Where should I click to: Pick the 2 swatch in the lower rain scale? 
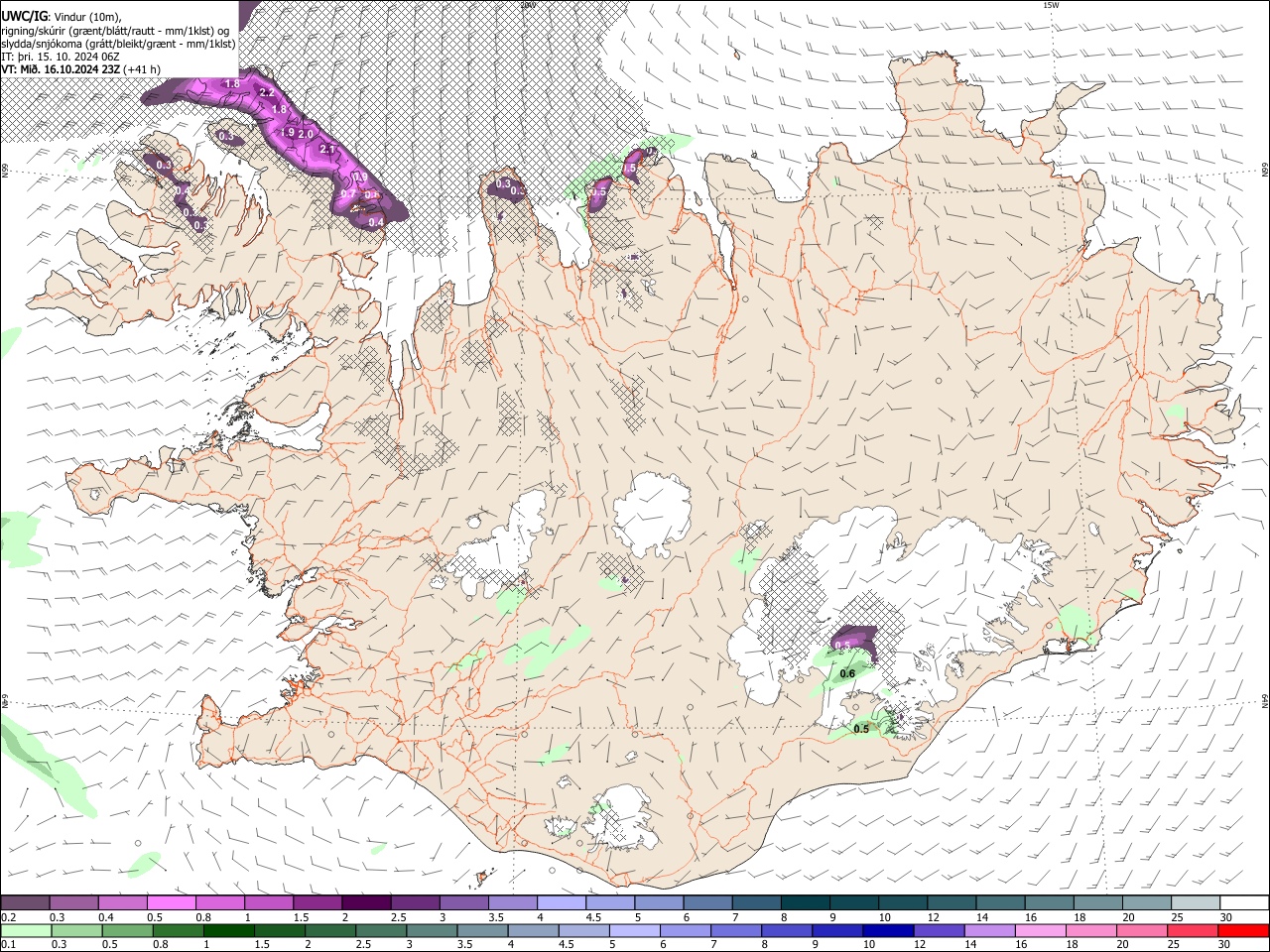pyautogui.click(x=330, y=931)
